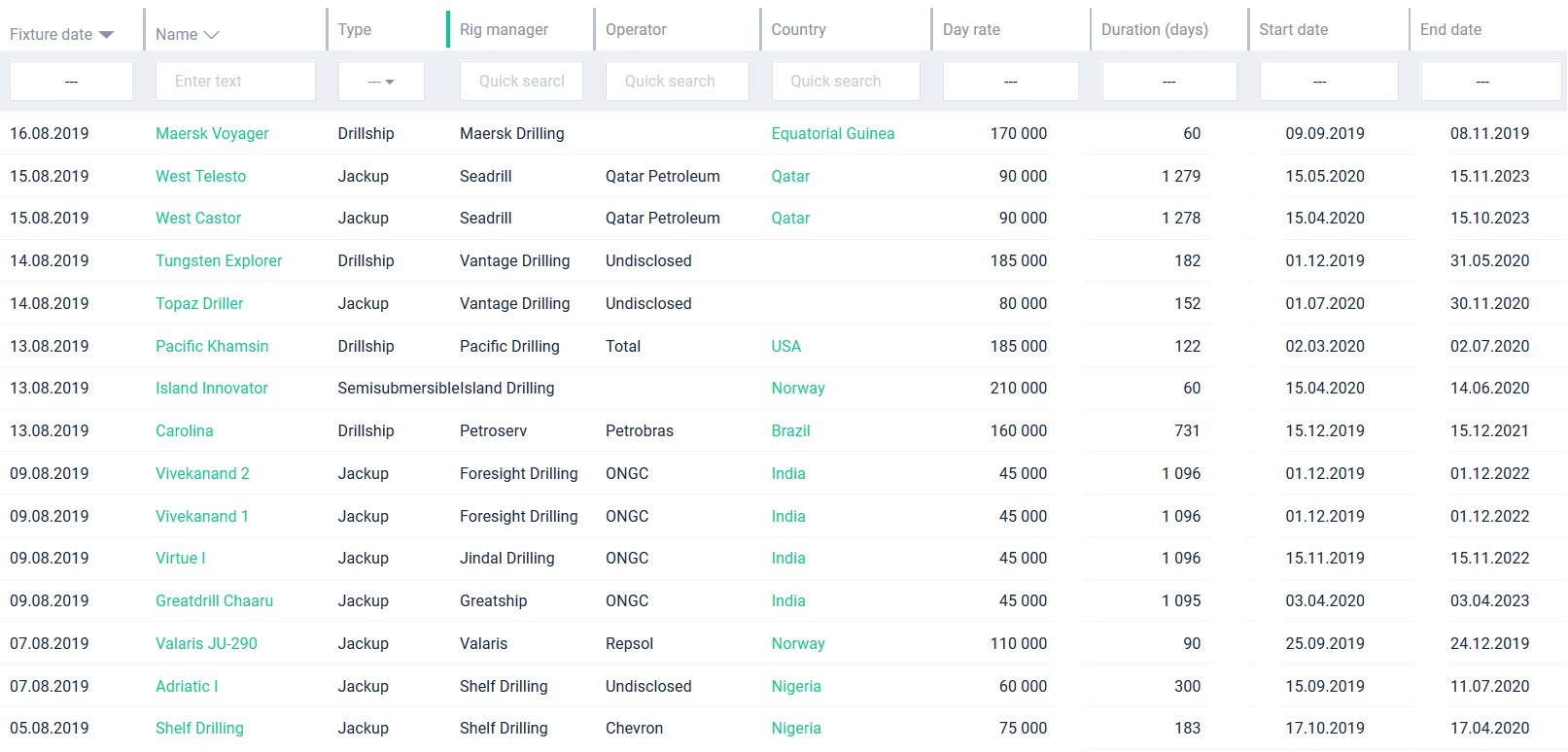Open the Greatdrill Chaaru rig link
Screen dimensions: 1568x752
[214, 601]
